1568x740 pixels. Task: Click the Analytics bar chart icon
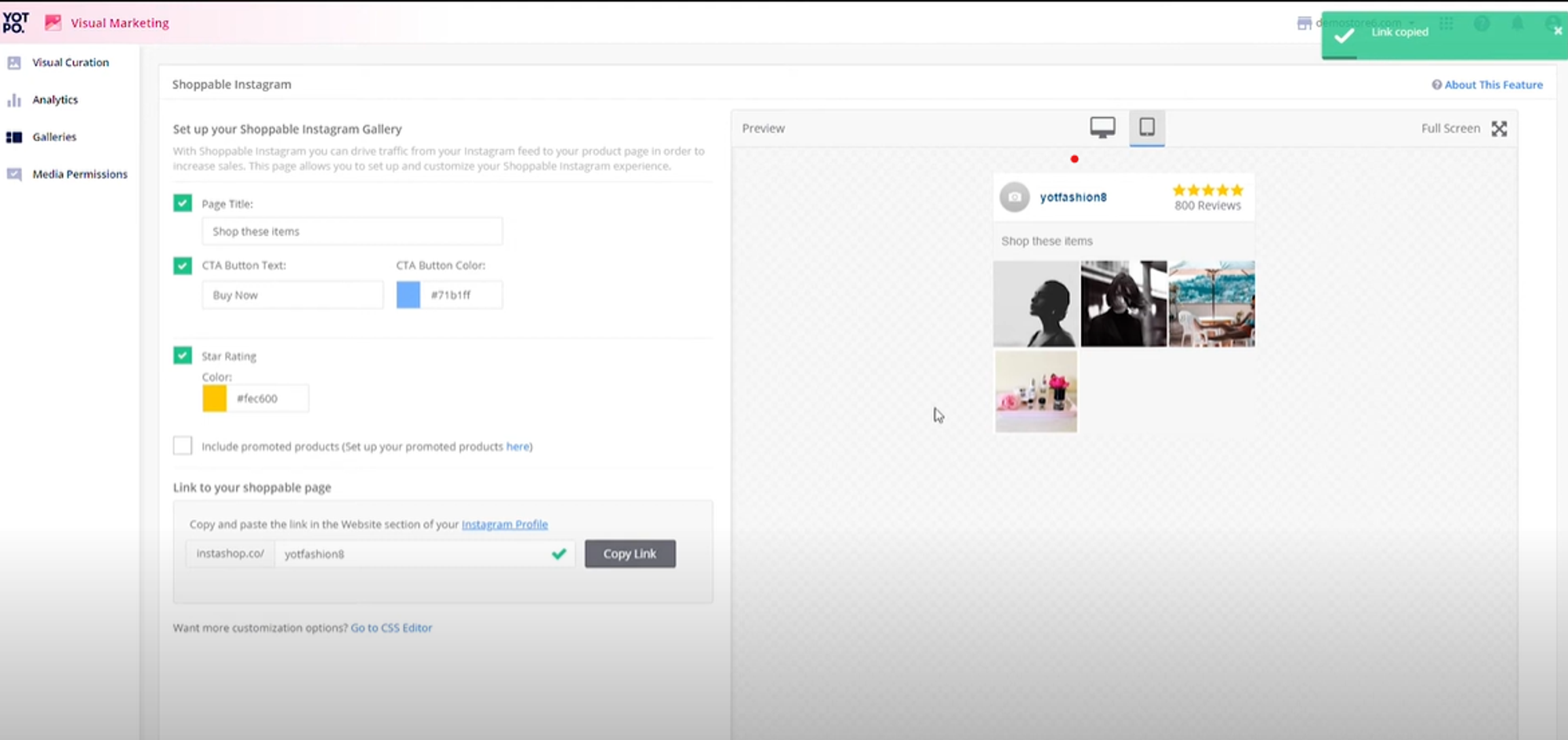14,100
